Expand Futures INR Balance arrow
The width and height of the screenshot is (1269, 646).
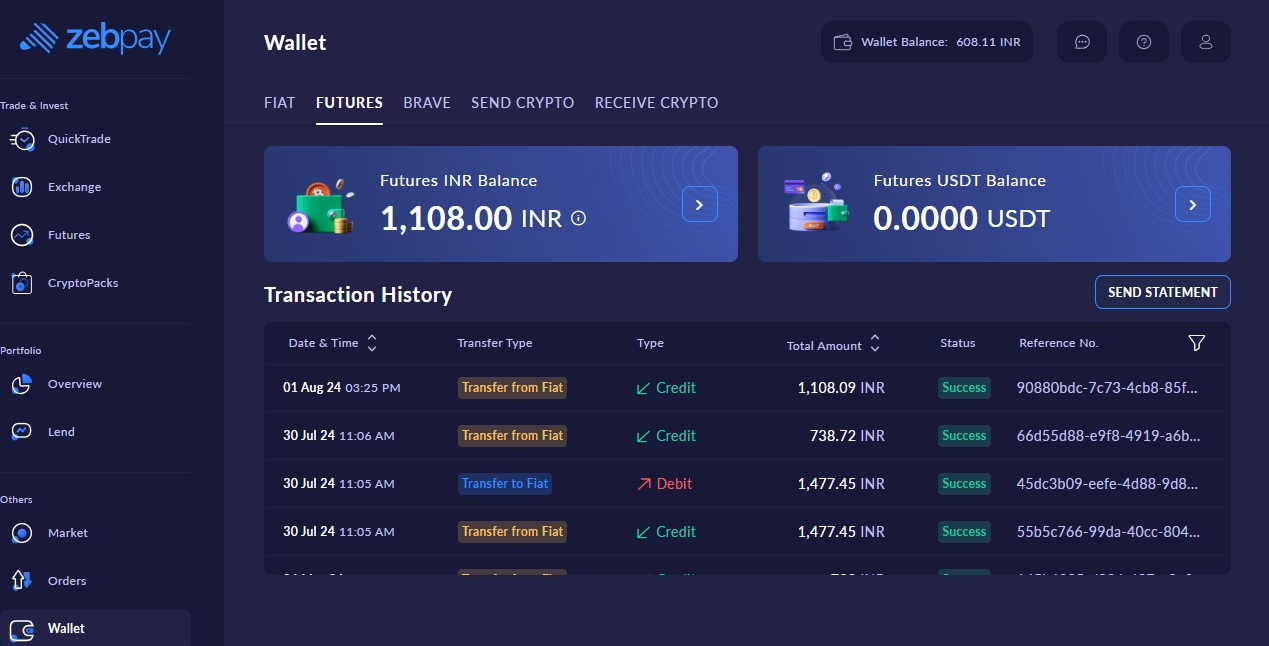click(700, 204)
